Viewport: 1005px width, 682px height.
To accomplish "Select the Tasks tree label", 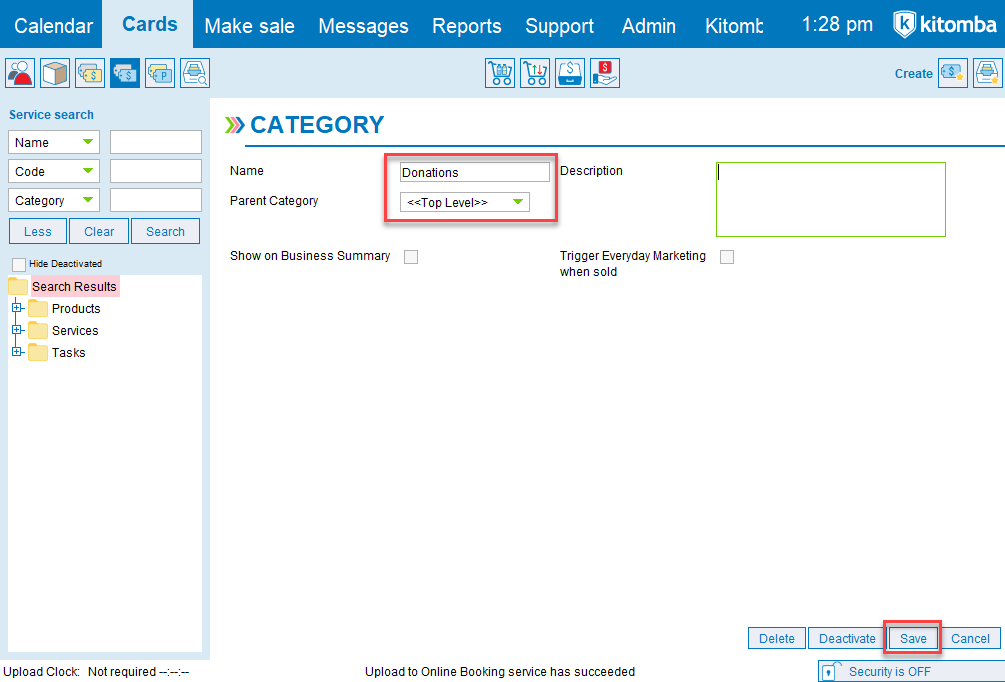I will pos(69,353).
